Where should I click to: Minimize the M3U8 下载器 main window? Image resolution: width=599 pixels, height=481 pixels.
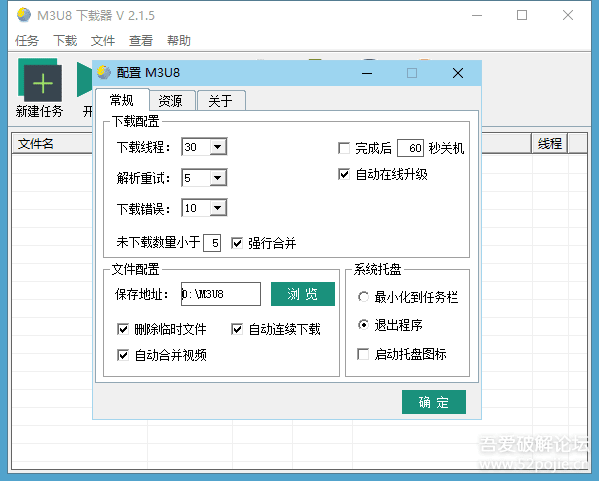[x=477, y=15]
